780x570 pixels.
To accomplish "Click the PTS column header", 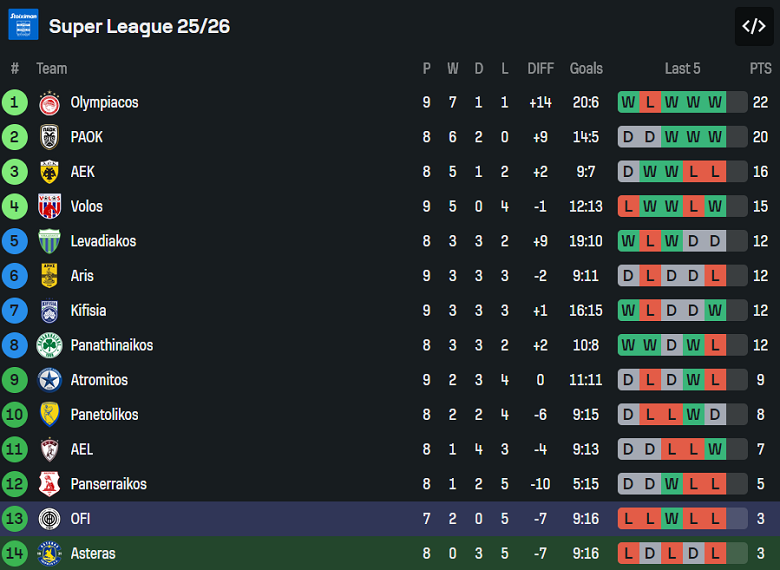I will 761,68.
